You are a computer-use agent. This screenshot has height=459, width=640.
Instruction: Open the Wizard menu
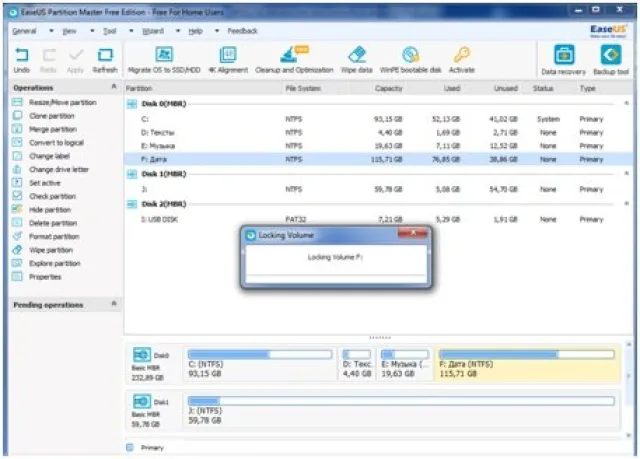coord(153,31)
